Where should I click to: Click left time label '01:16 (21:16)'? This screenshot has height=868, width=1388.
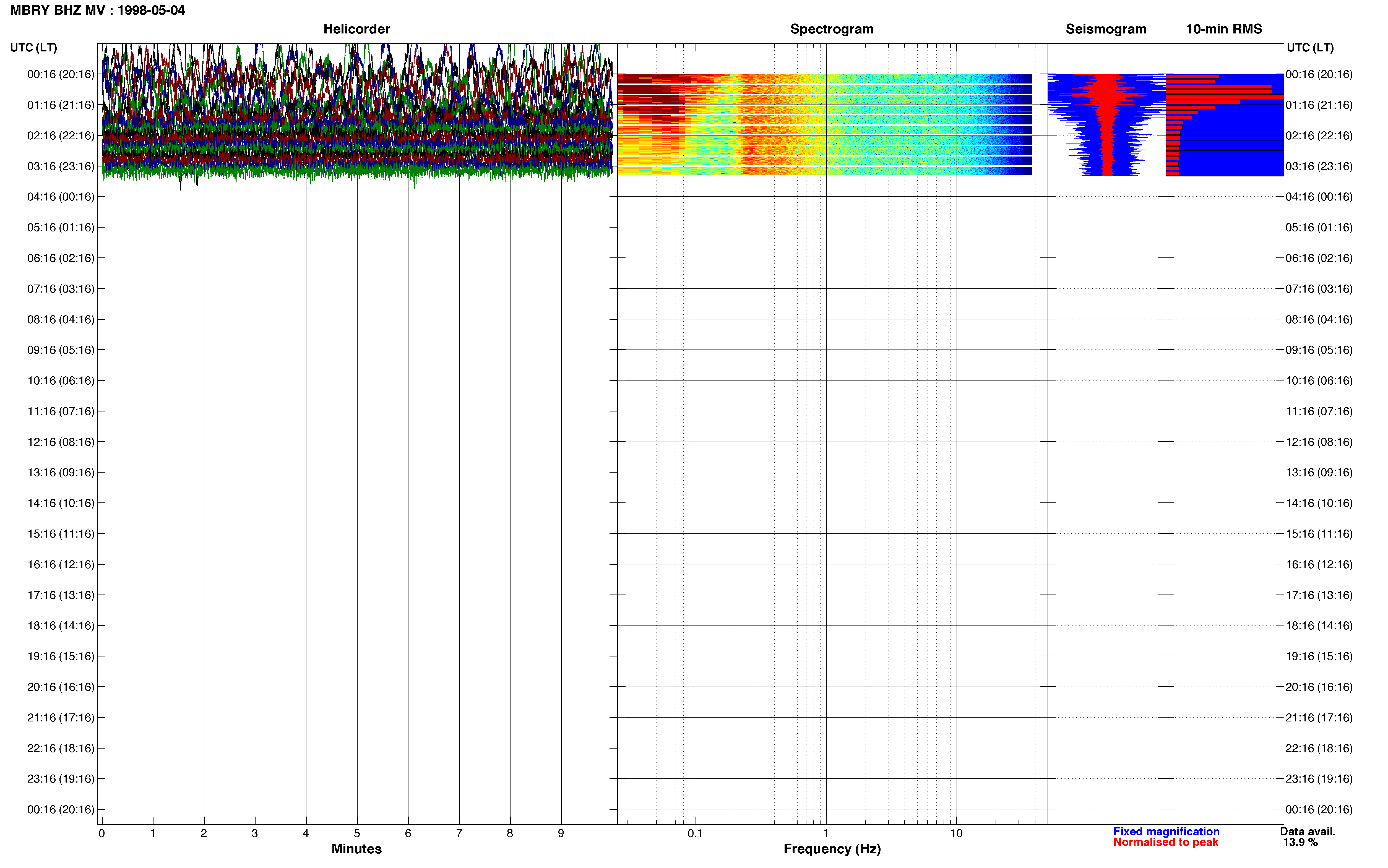coord(61,105)
